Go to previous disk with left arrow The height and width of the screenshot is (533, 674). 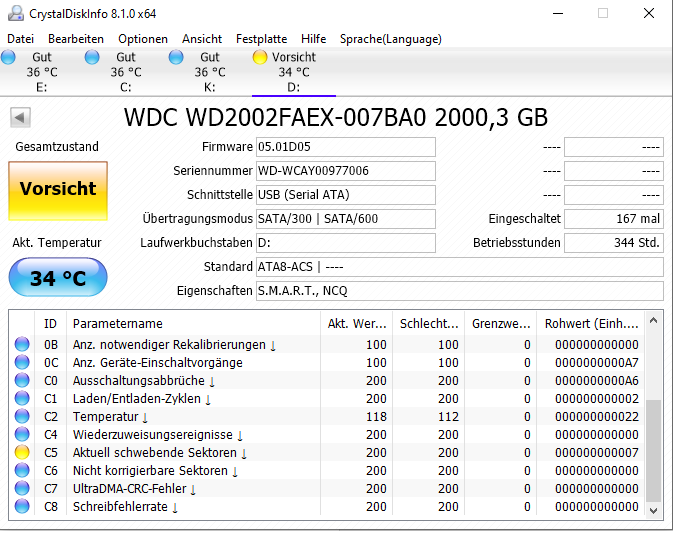(20, 117)
